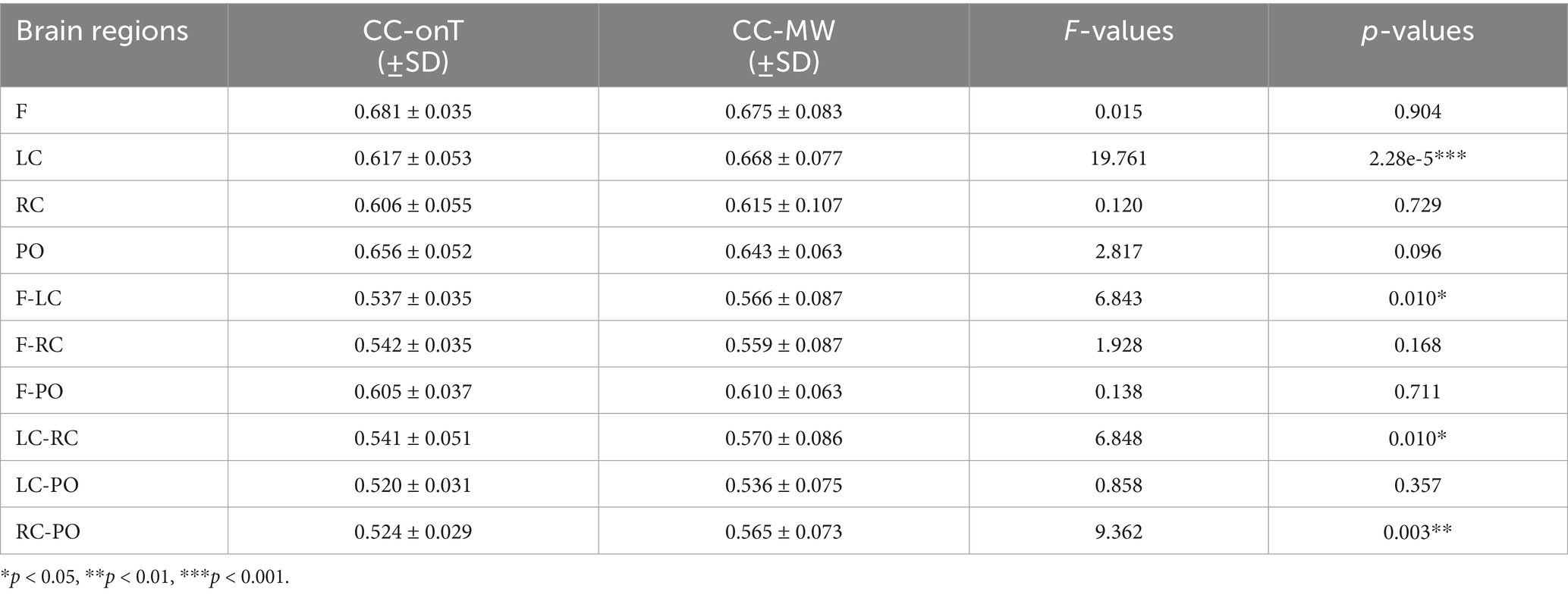Click the significance footnote text
Screen dimensions: 1568x595
(145, 578)
